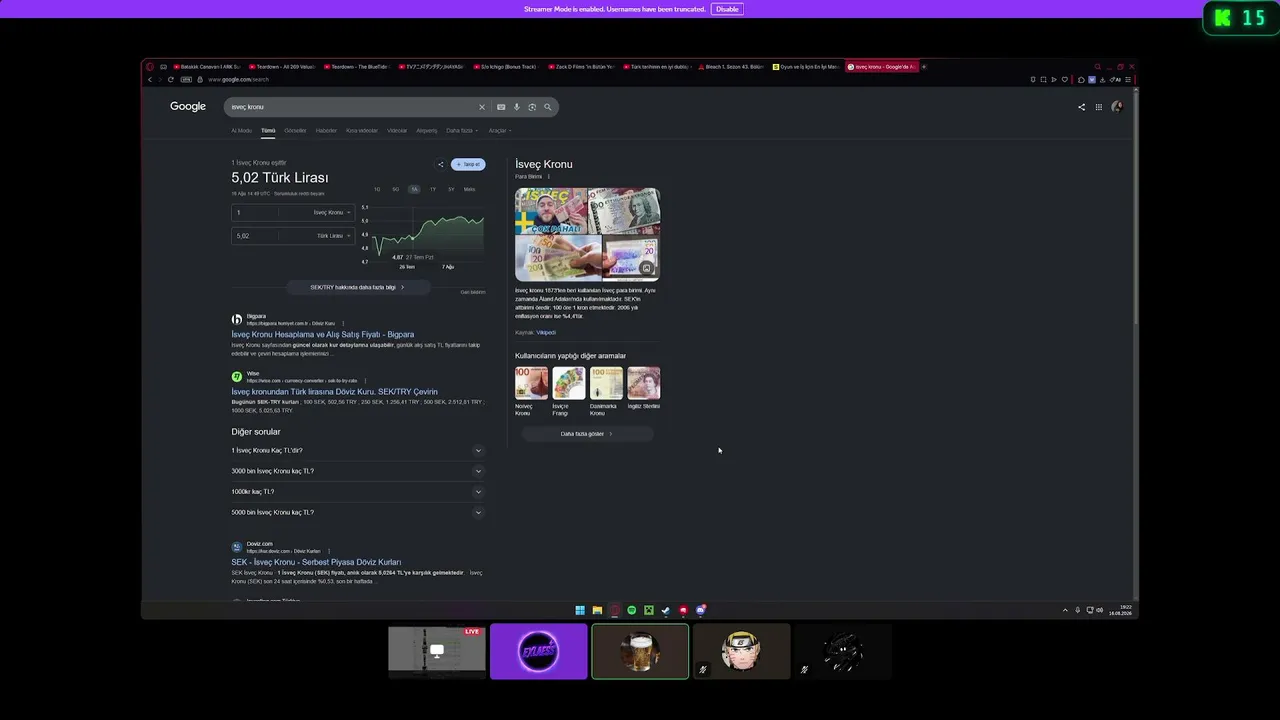The height and width of the screenshot is (720, 1280).
Task: Select the İngiliz Sterlini related search
Action: coord(643,389)
